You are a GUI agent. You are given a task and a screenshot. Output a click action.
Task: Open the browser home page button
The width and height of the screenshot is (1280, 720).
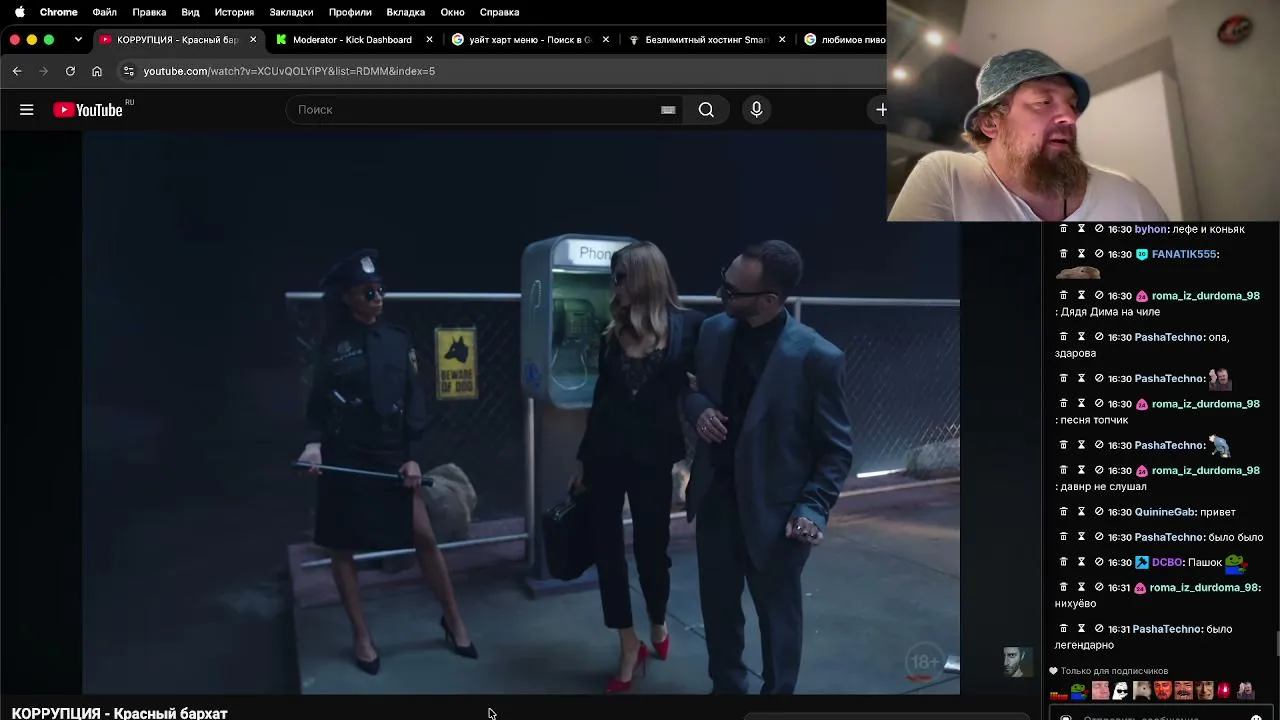(x=97, y=71)
